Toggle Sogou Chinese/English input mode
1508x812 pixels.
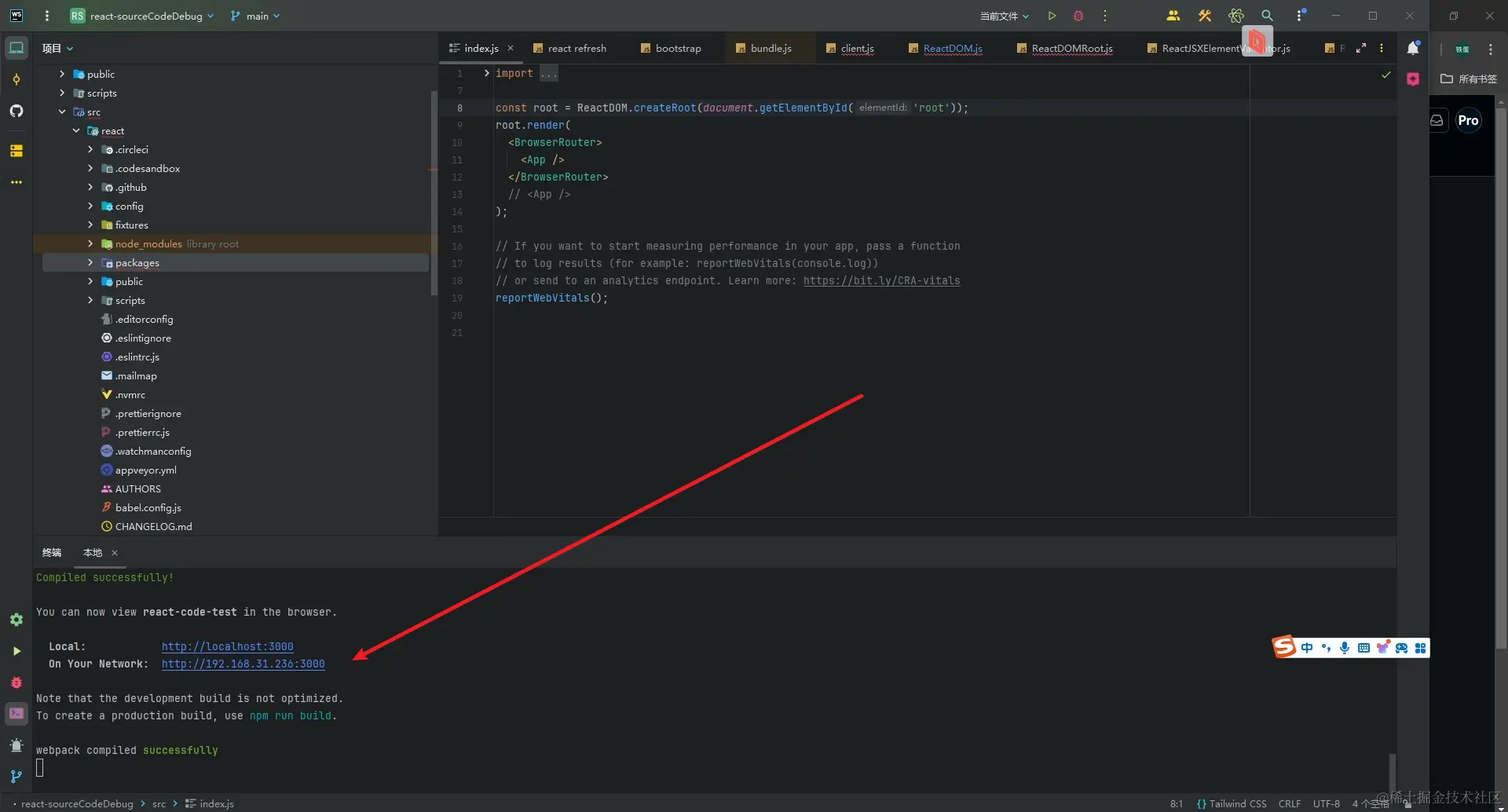point(1307,648)
